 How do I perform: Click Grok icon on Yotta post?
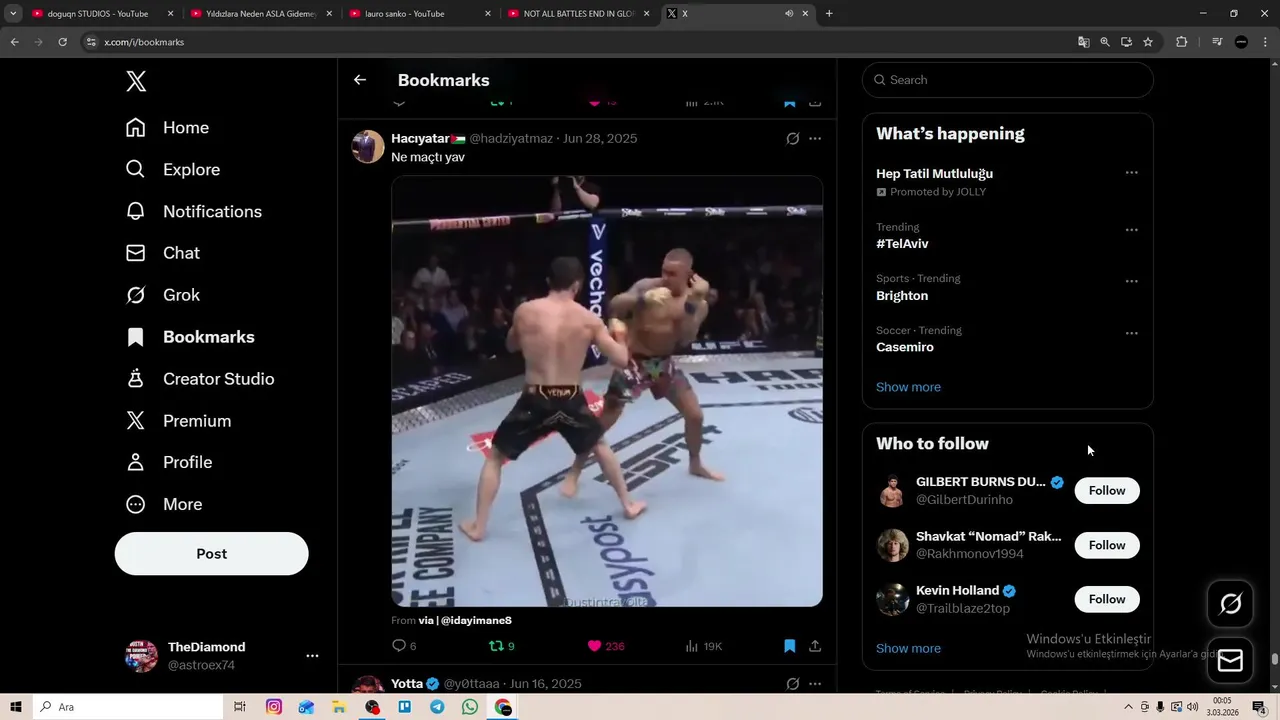pyautogui.click(x=792, y=684)
